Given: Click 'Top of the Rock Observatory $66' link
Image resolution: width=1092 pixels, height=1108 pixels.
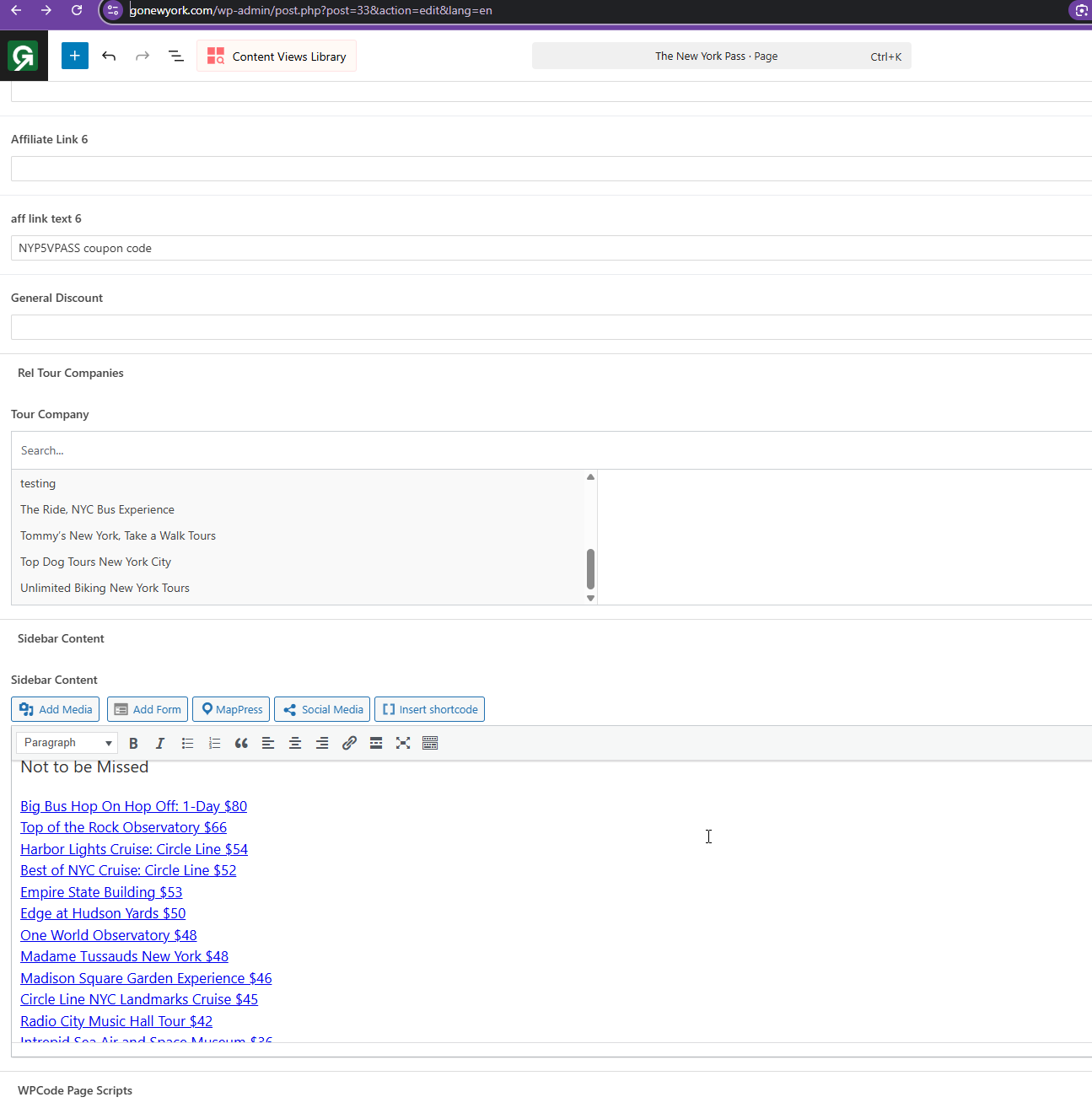Looking at the screenshot, I should coord(123,827).
